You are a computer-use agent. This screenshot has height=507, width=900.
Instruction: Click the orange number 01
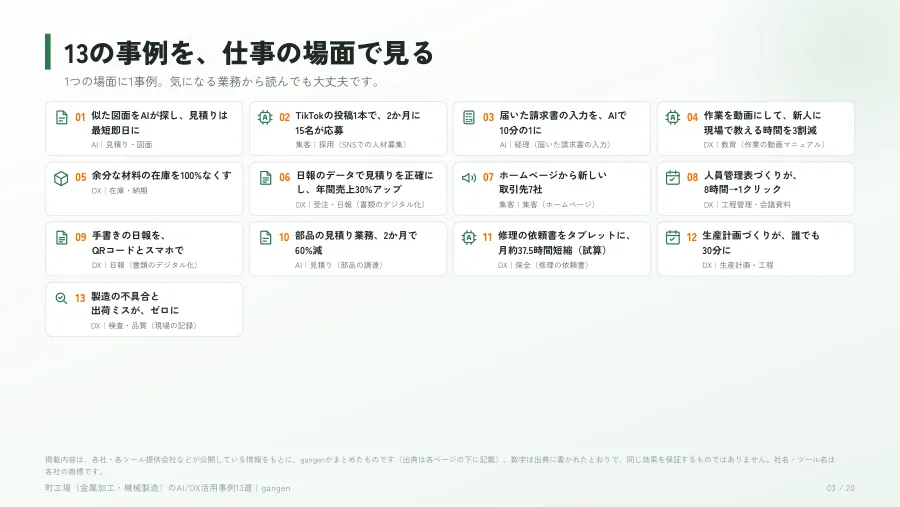80,118
